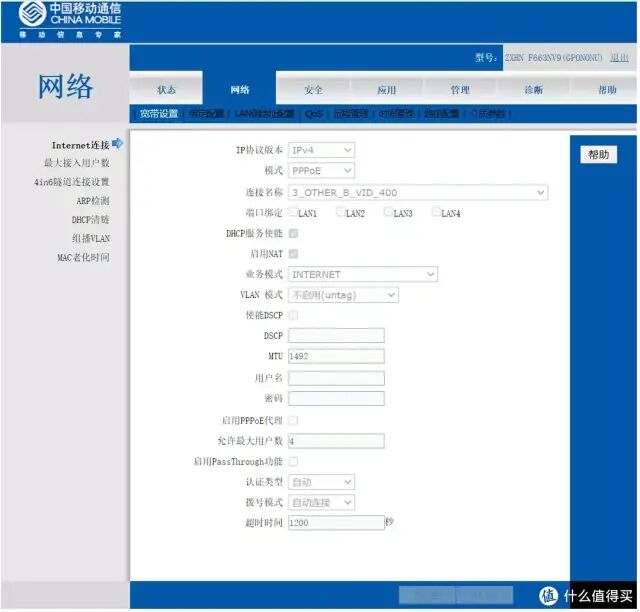
Task: Click the 退出 logout link
Action: coord(619,58)
